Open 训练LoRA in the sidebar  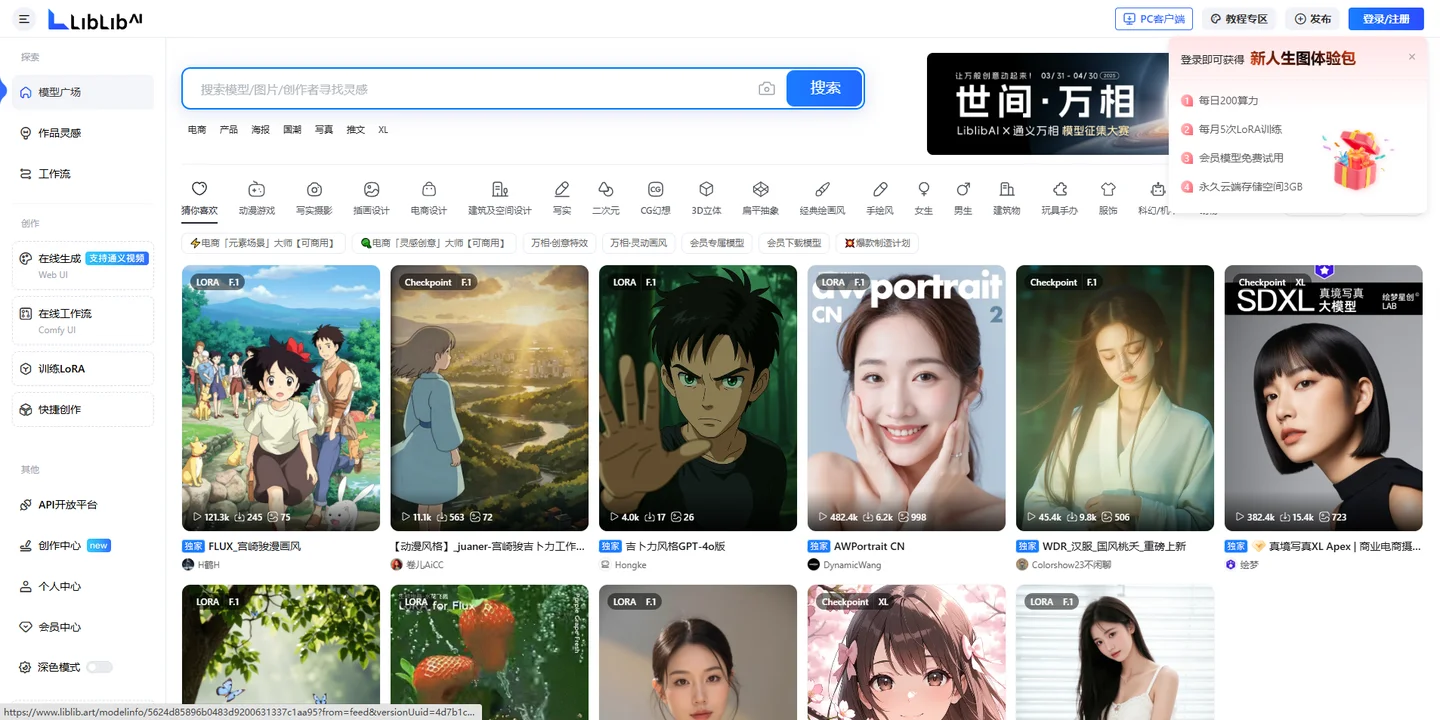coord(62,369)
